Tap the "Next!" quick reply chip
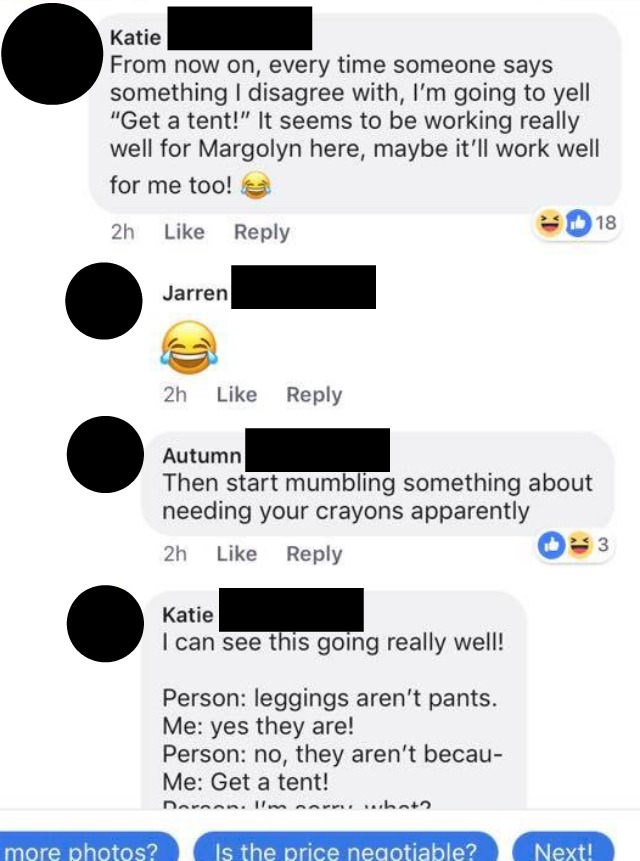This screenshot has width=640, height=861. (x=563, y=846)
